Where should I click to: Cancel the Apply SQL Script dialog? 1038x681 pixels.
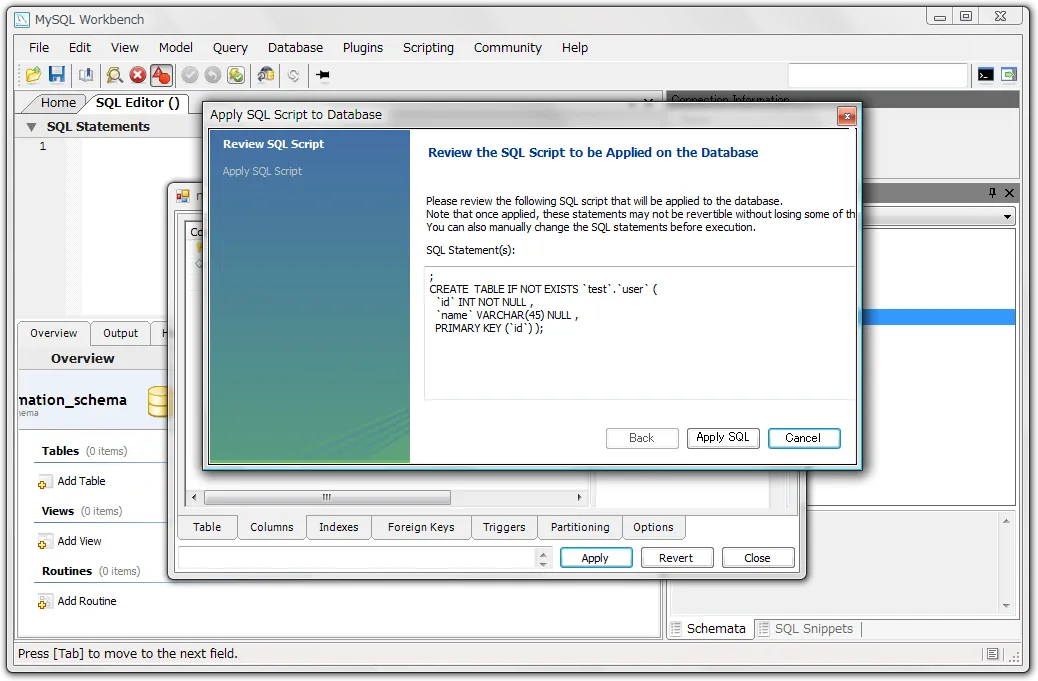tap(803, 438)
